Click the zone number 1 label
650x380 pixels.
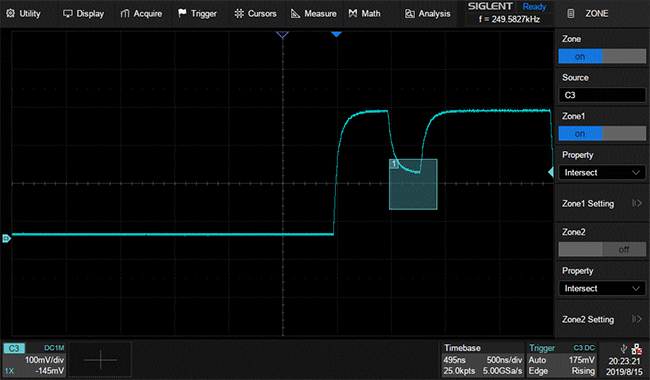tap(394, 164)
